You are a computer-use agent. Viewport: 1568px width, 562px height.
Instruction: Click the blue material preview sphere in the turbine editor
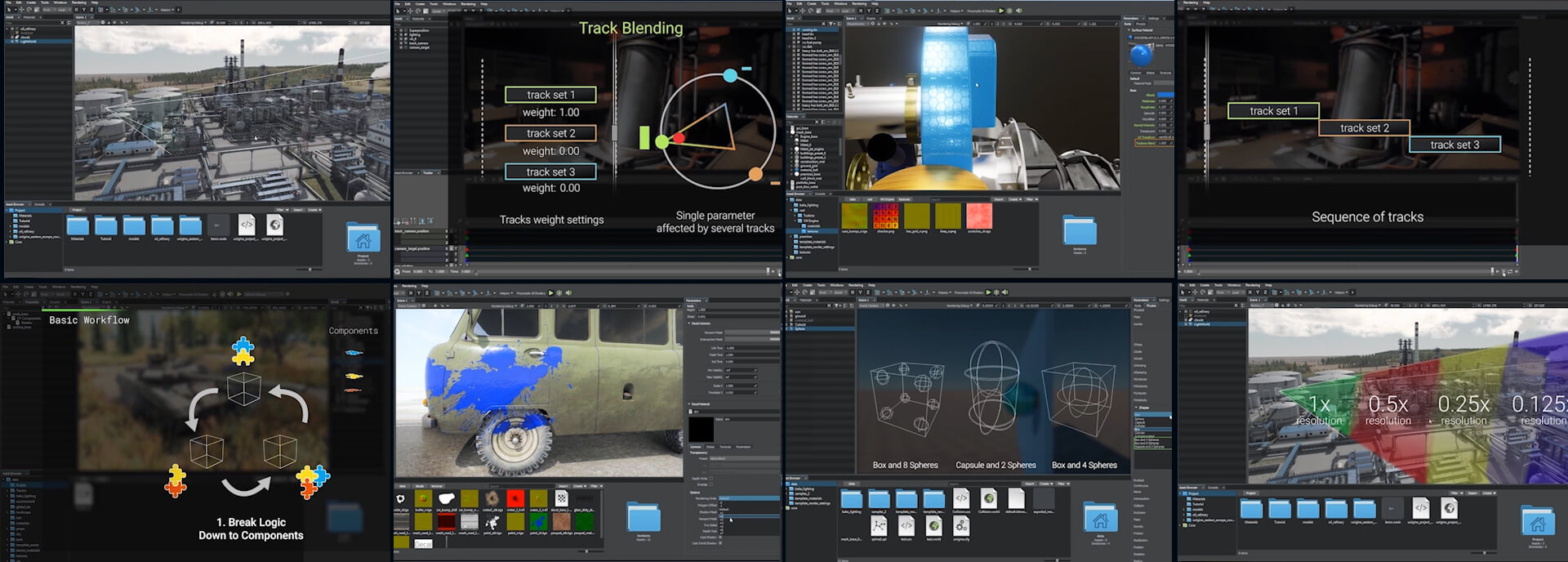point(1140,56)
